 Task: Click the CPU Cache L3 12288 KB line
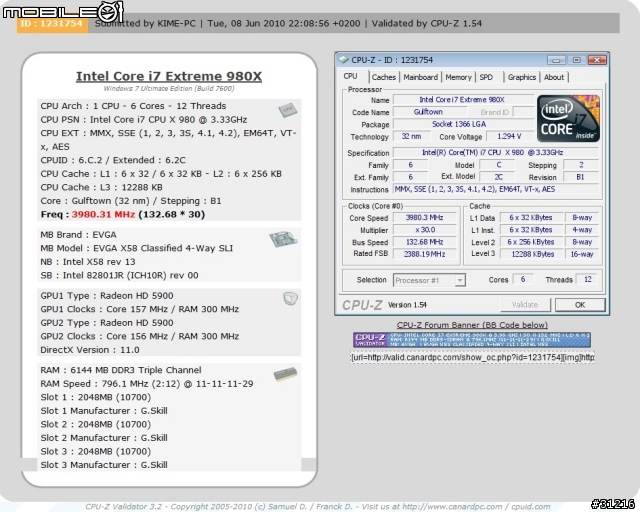coord(101,187)
